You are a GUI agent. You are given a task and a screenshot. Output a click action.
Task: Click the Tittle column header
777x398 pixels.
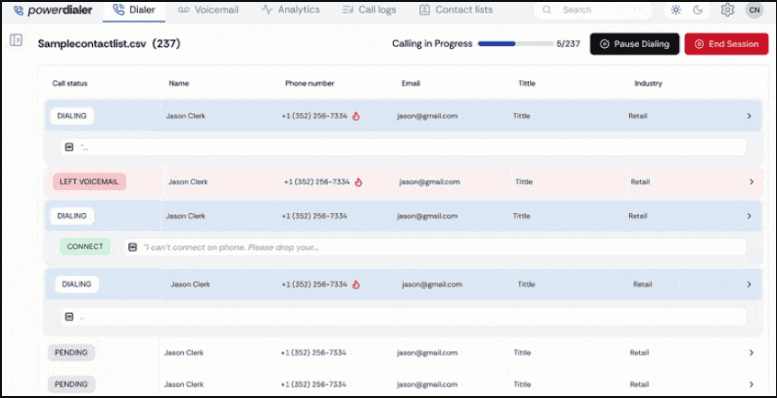tap(526, 83)
